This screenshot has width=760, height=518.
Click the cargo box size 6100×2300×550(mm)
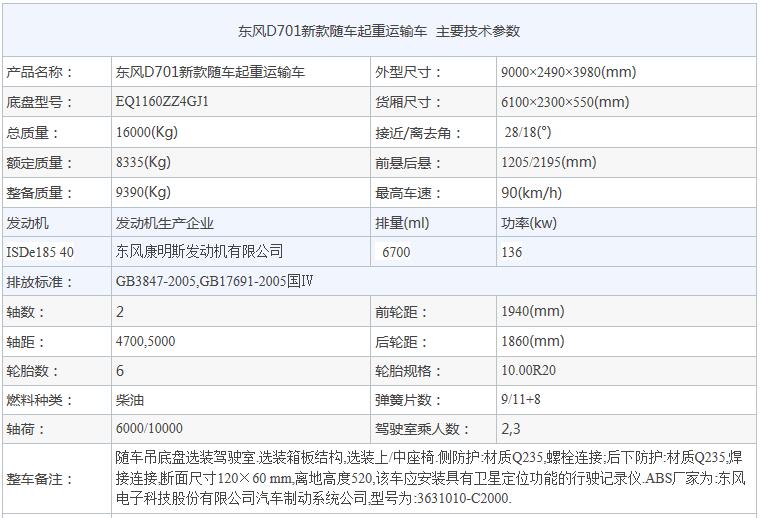point(565,102)
